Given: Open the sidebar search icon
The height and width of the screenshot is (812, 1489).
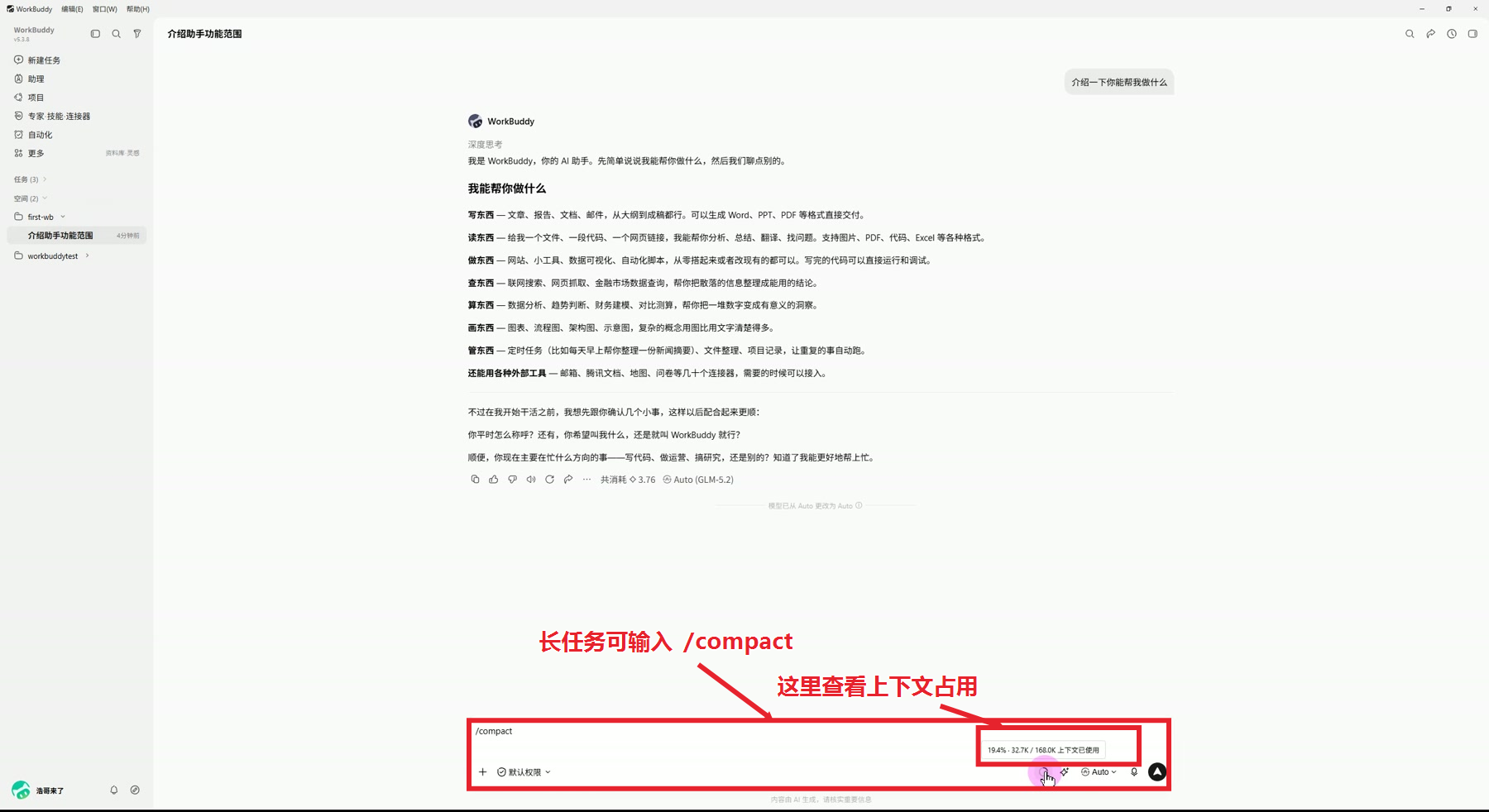Looking at the screenshot, I should [116, 34].
